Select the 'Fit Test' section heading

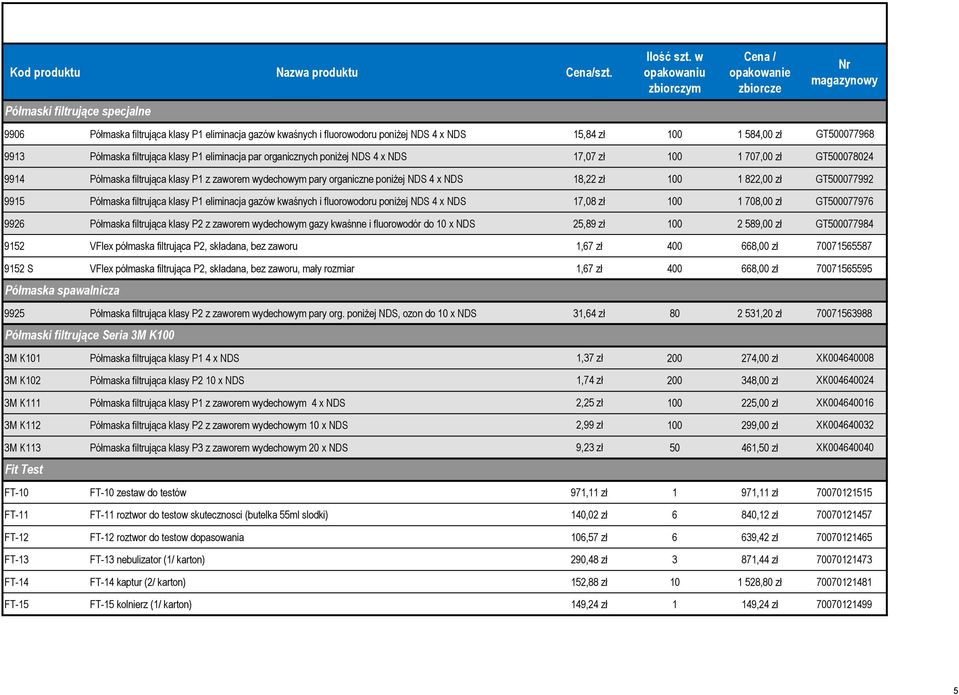[24, 470]
